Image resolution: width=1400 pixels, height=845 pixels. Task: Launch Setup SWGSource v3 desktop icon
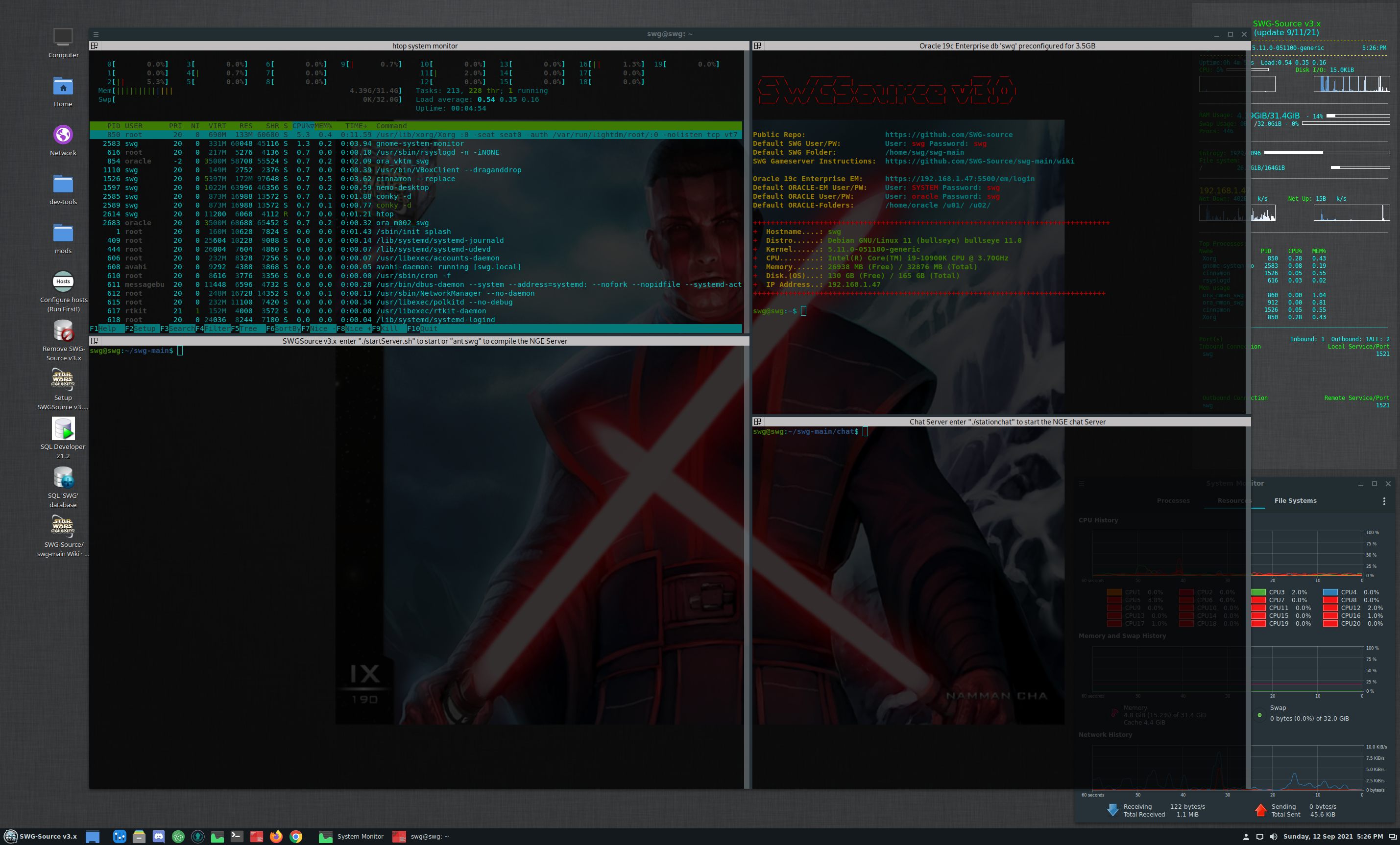pos(63,379)
